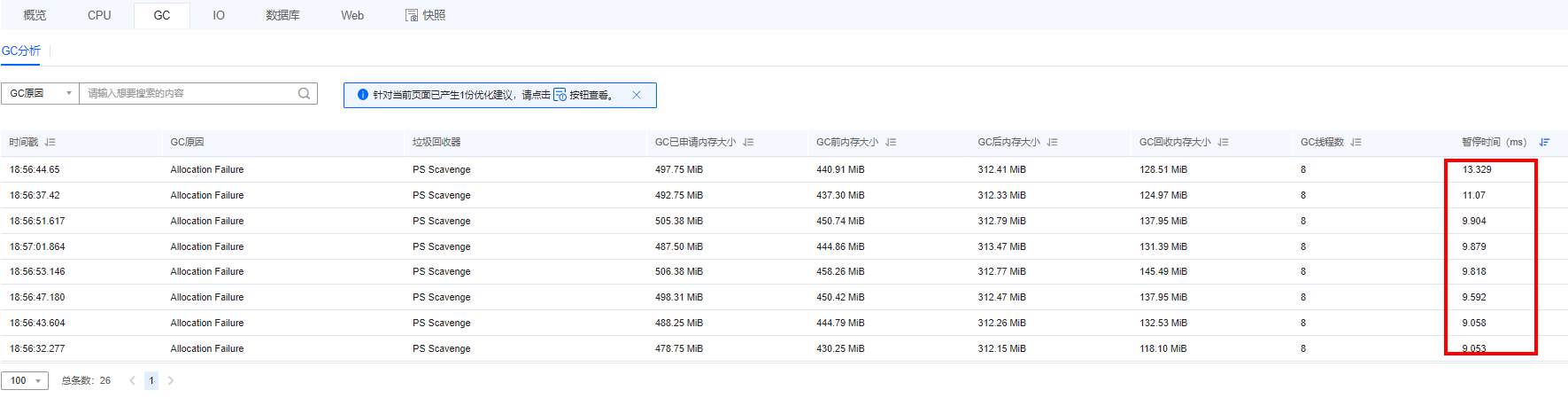Dismiss the optimization suggestion notice

coord(636,95)
